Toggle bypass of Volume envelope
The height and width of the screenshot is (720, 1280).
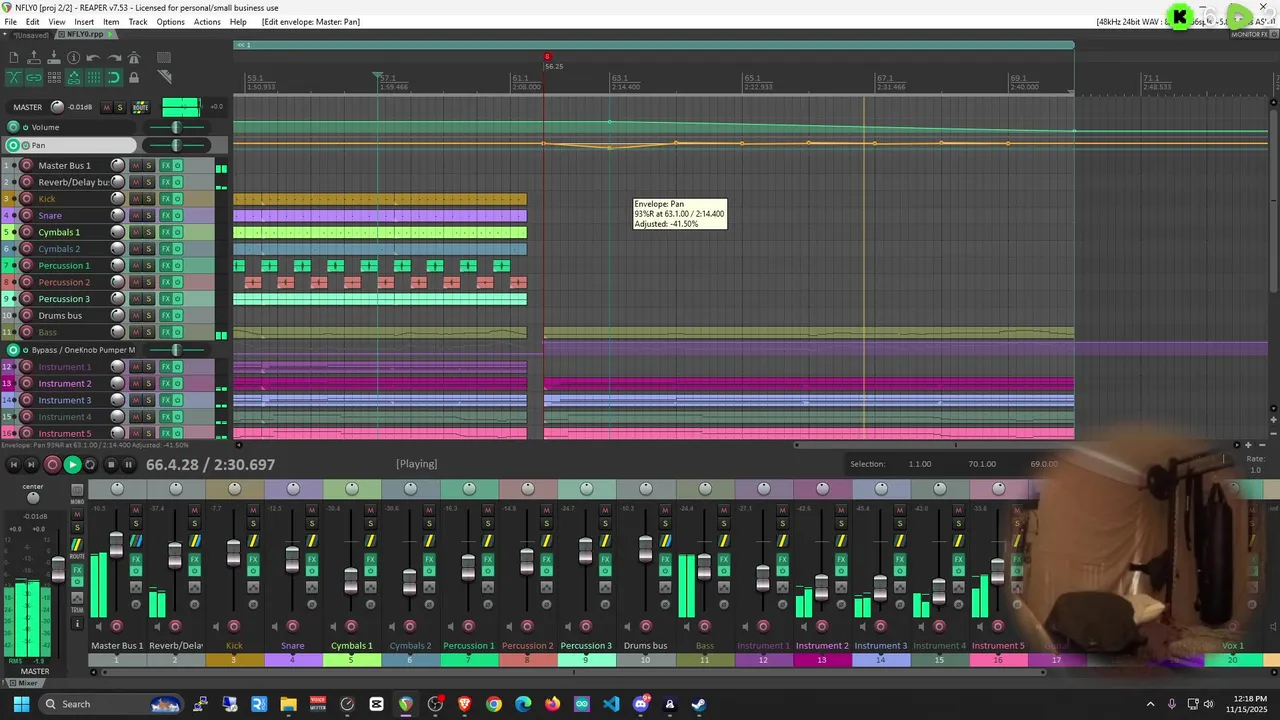point(25,127)
